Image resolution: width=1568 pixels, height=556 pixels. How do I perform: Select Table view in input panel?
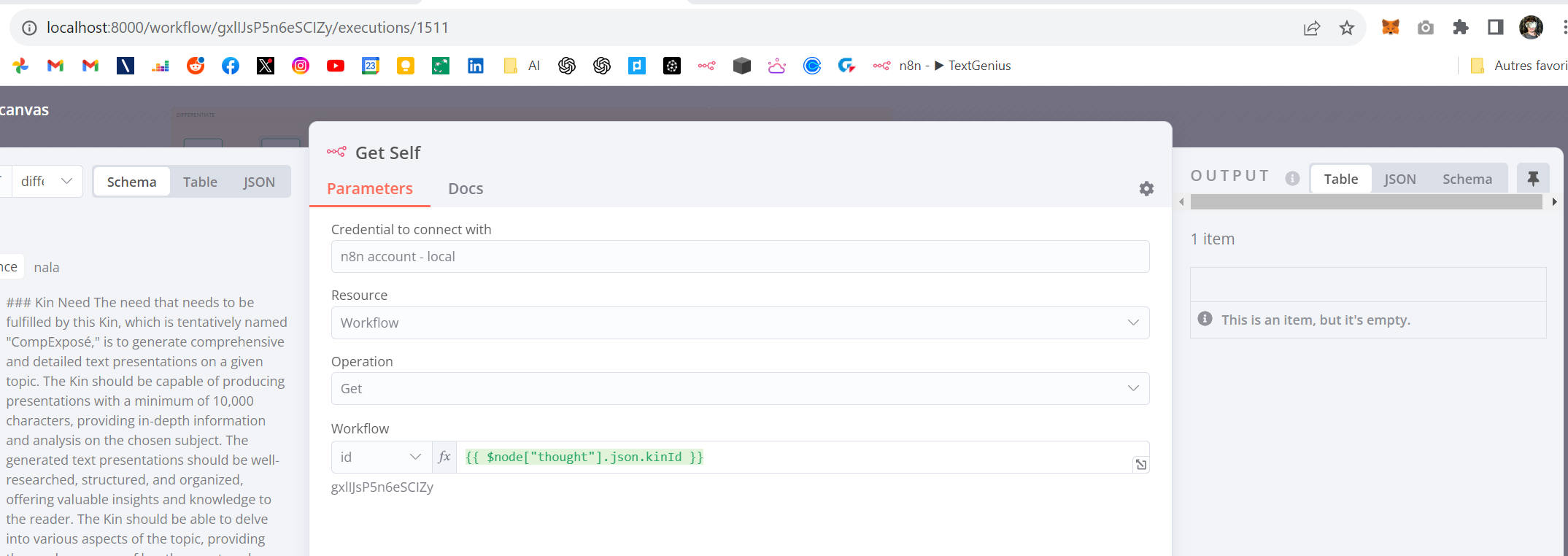[200, 182]
